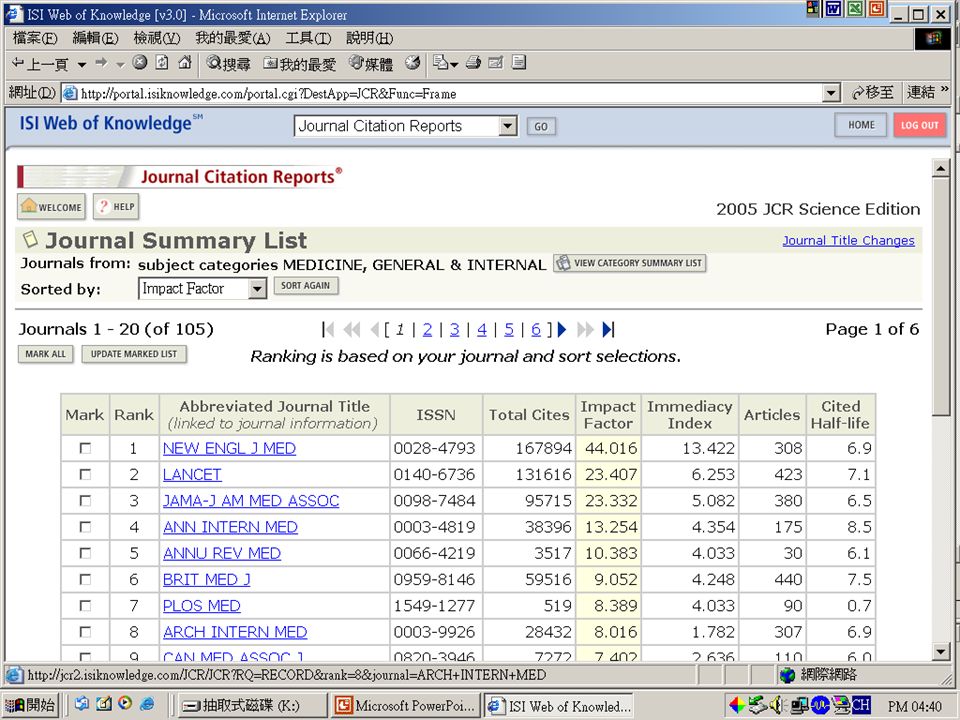Open the Journal Title Changes link
This screenshot has height=720, width=960.
click(x=849, y=241)
